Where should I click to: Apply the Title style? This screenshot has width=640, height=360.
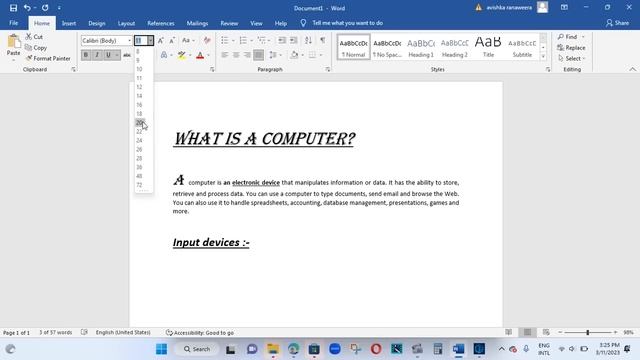click(488, 47)
